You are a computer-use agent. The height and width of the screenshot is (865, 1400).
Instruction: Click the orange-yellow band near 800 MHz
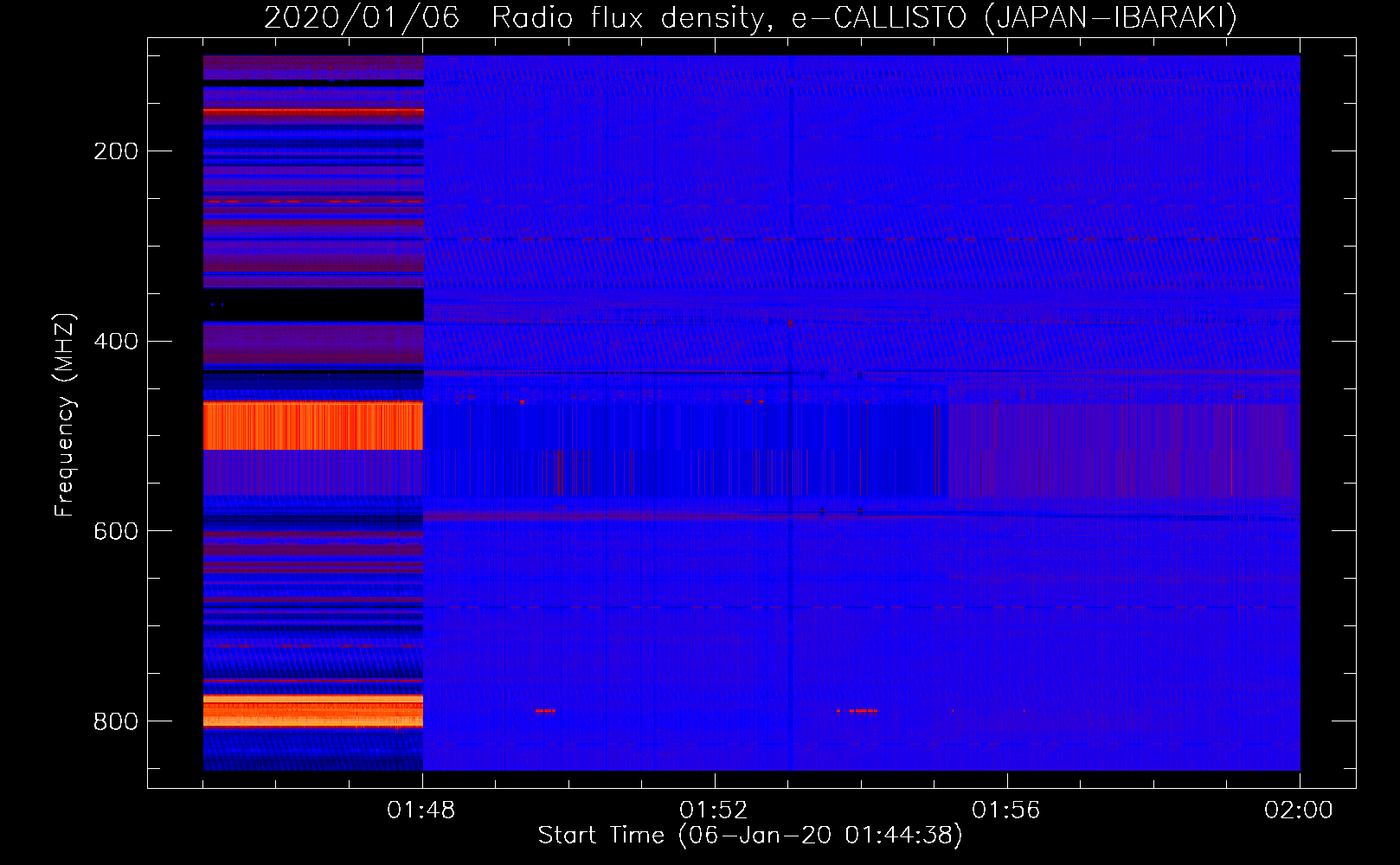click(x=313, y=711)
